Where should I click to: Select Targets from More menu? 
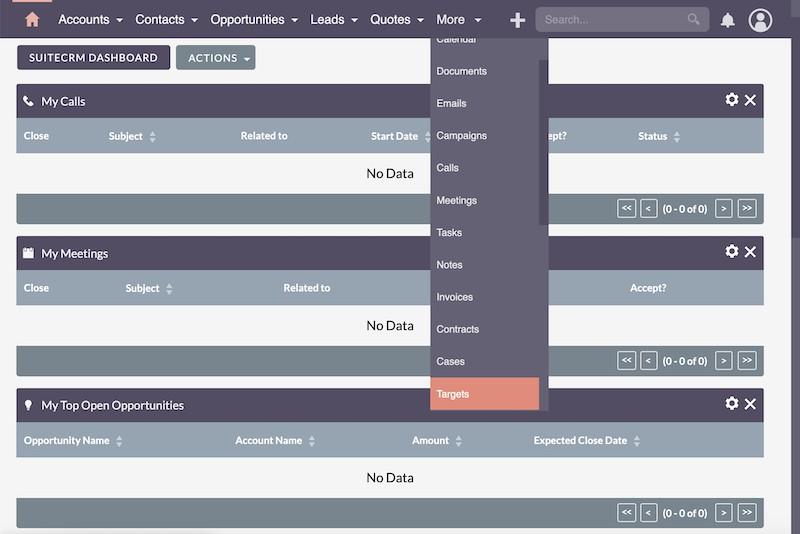click(485, 394)
